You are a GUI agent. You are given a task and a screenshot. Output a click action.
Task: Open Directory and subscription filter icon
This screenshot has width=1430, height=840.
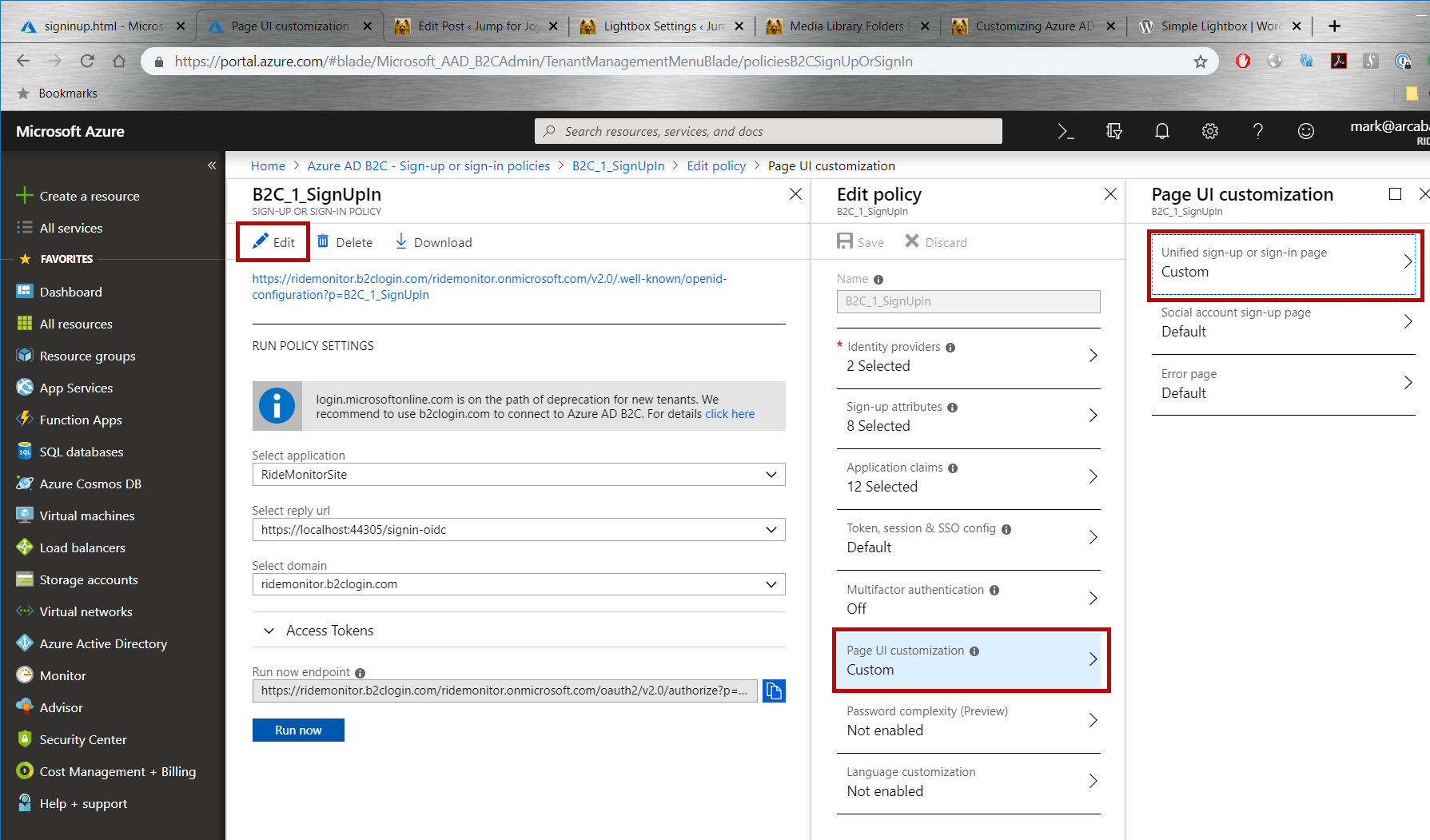point(1113,131)
